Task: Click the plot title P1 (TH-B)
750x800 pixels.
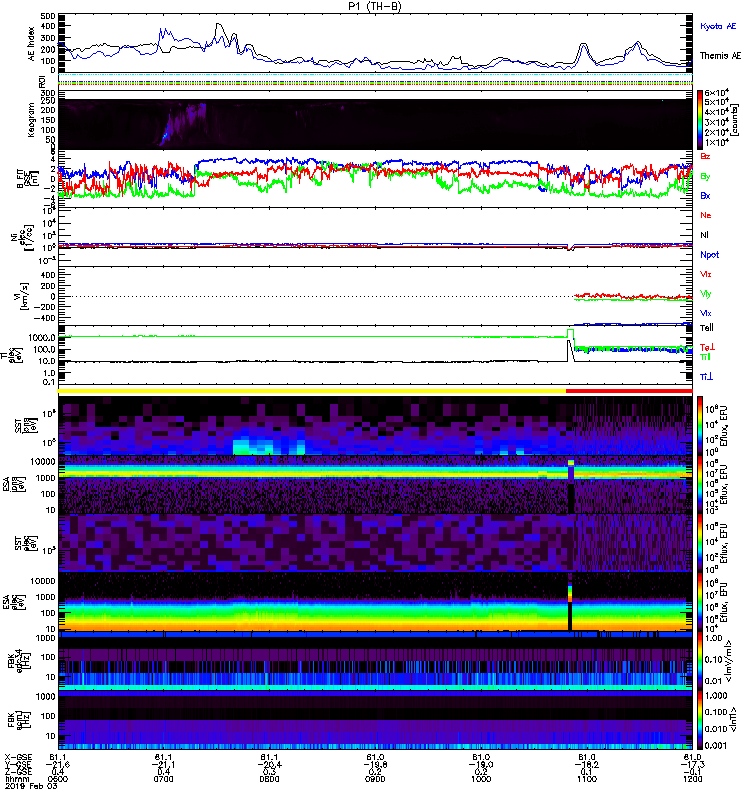Action: [x=374, y=6]
